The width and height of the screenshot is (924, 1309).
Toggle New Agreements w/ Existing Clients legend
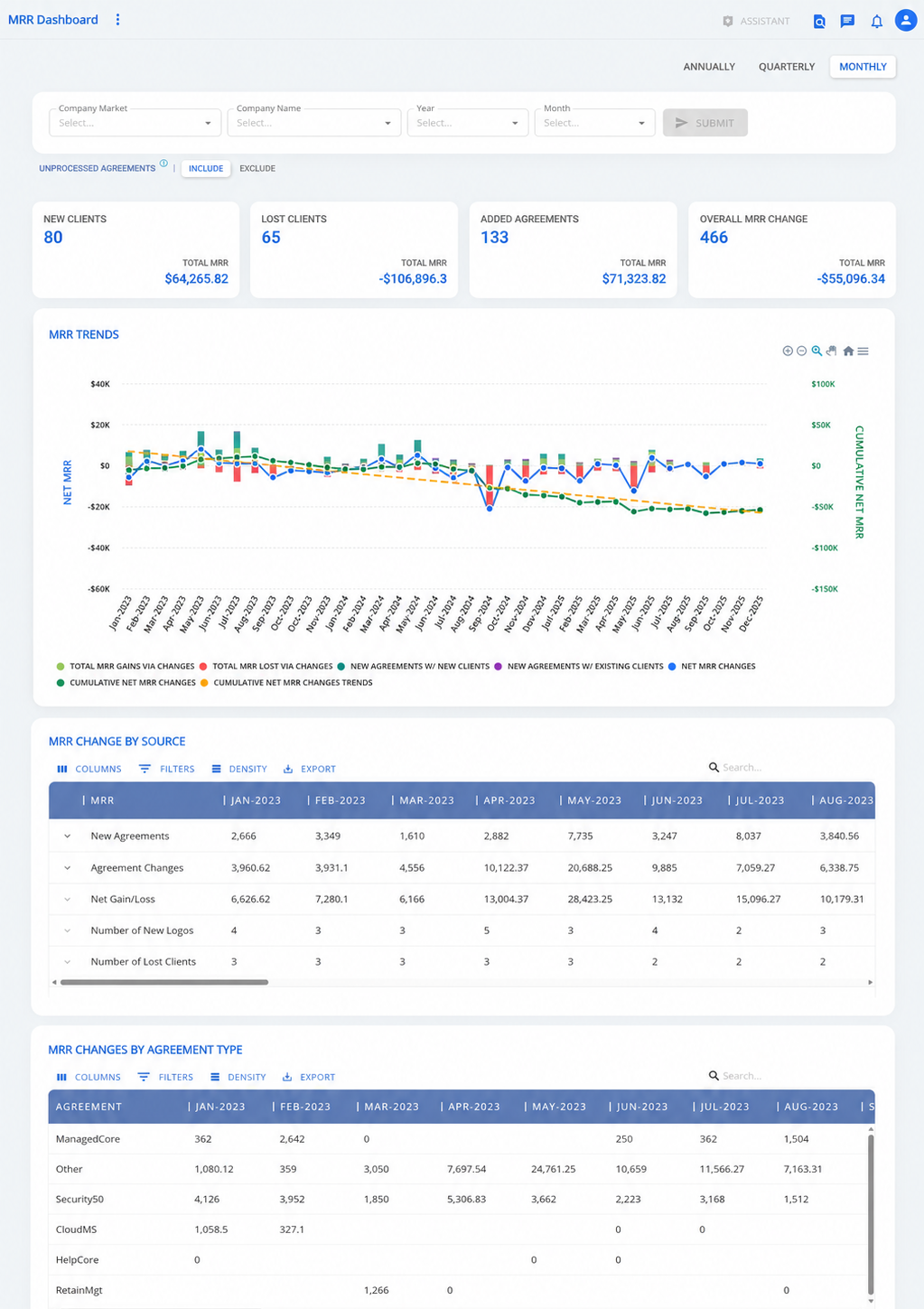[579, 667]
